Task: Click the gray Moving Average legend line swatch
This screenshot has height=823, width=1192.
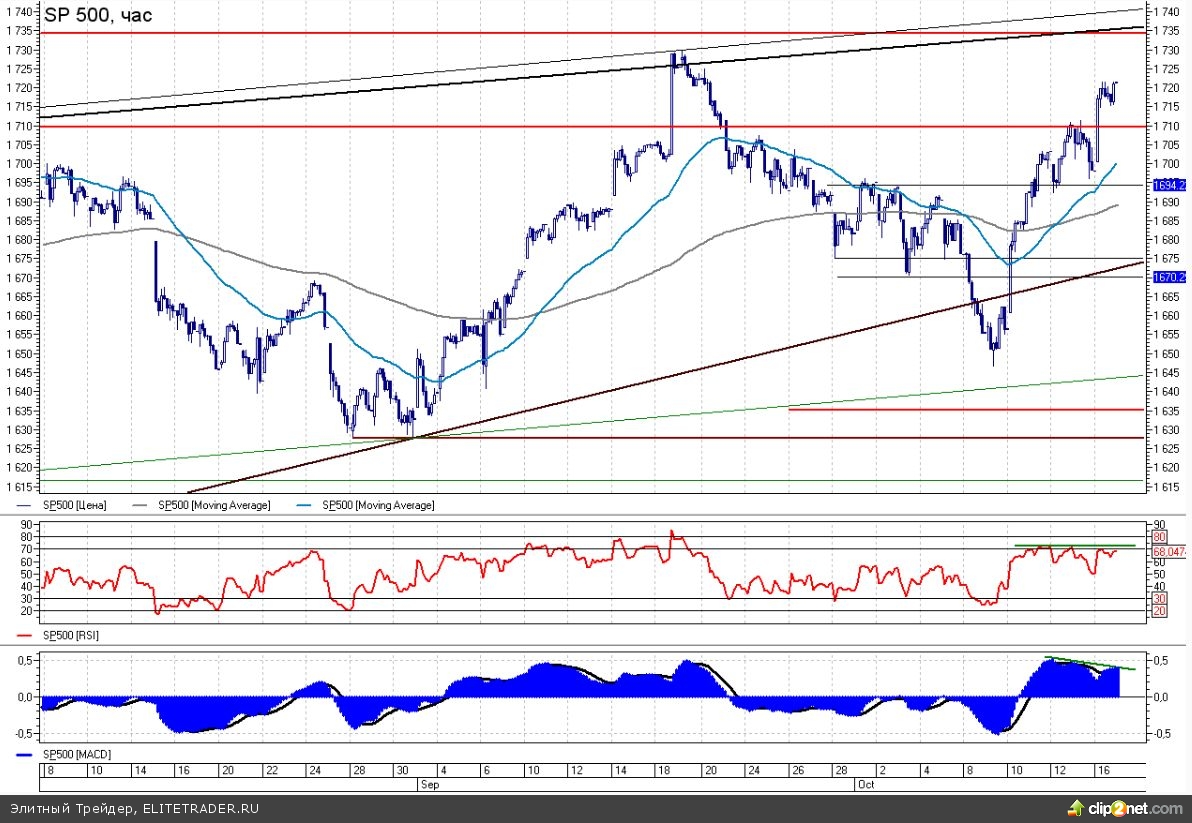Action: tap(141, 505)
